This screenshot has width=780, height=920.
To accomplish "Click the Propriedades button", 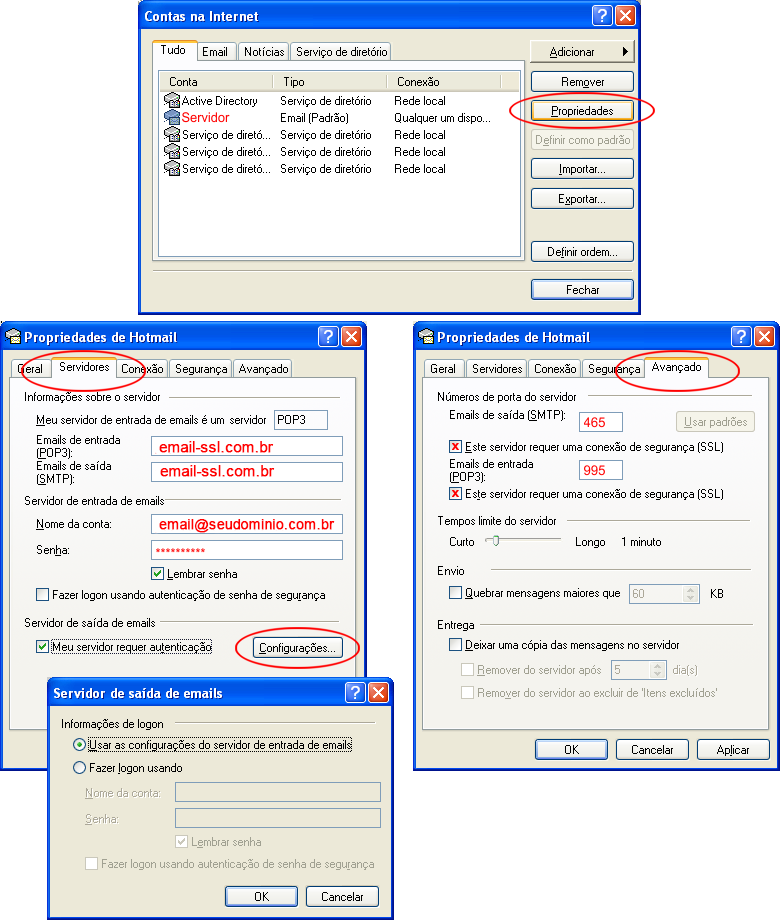I will tap(582, 110).
